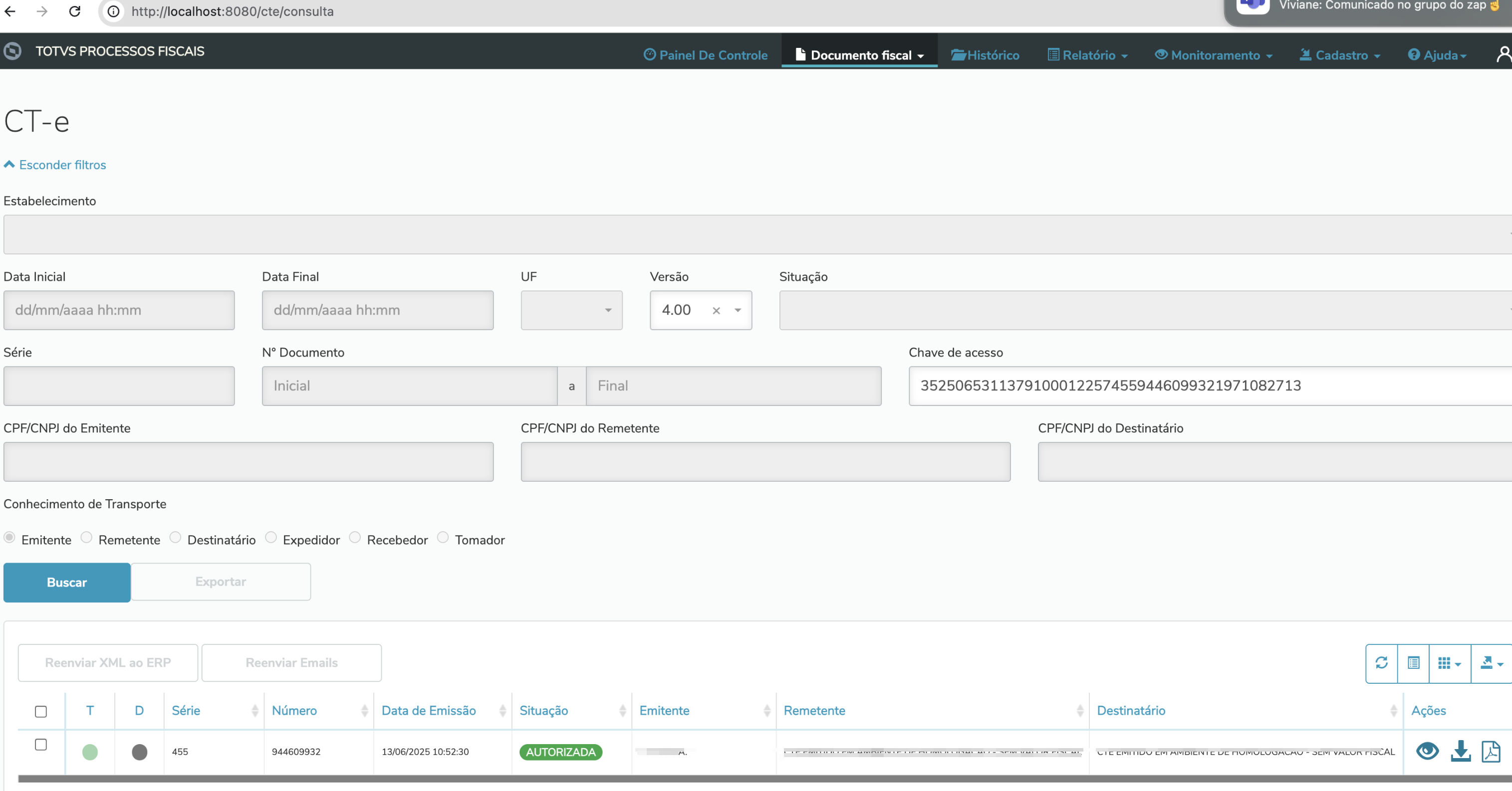Open the table export icon menu
The width and height of the screenshot is (1512, 791).
[1490, 663]
